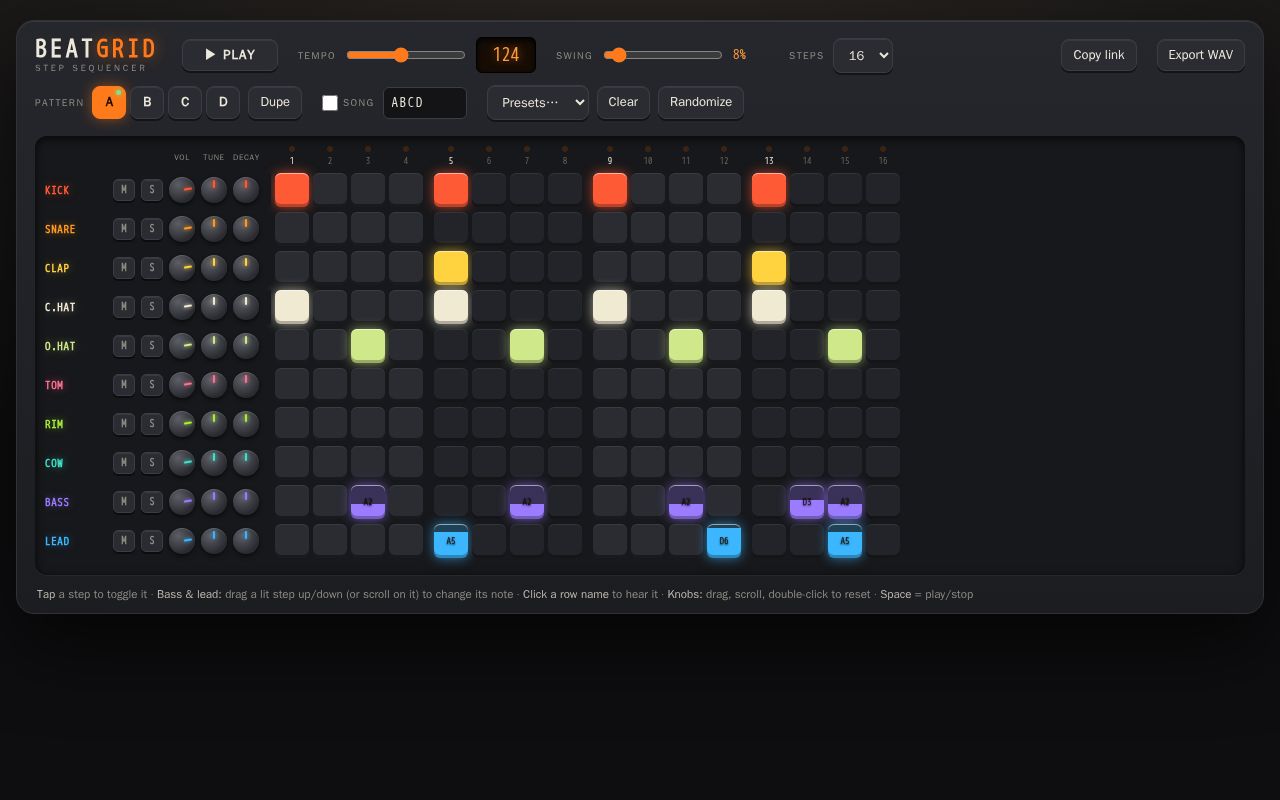The image size is (1280, 800).
Task: Click the Clap tune knob
Action: tap(214, 267)
